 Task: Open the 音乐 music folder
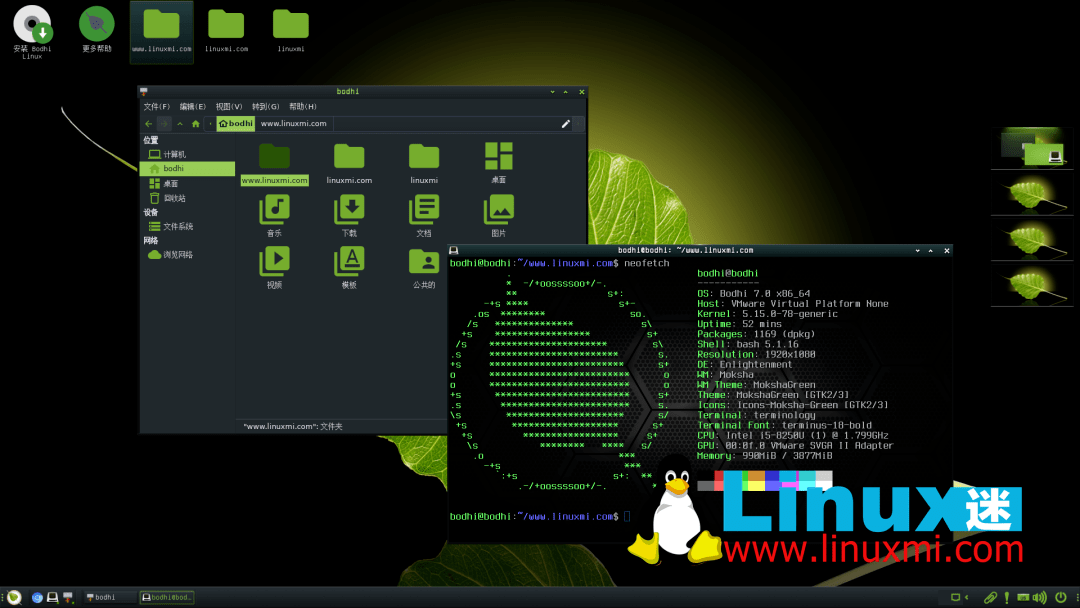pos(274,210)
